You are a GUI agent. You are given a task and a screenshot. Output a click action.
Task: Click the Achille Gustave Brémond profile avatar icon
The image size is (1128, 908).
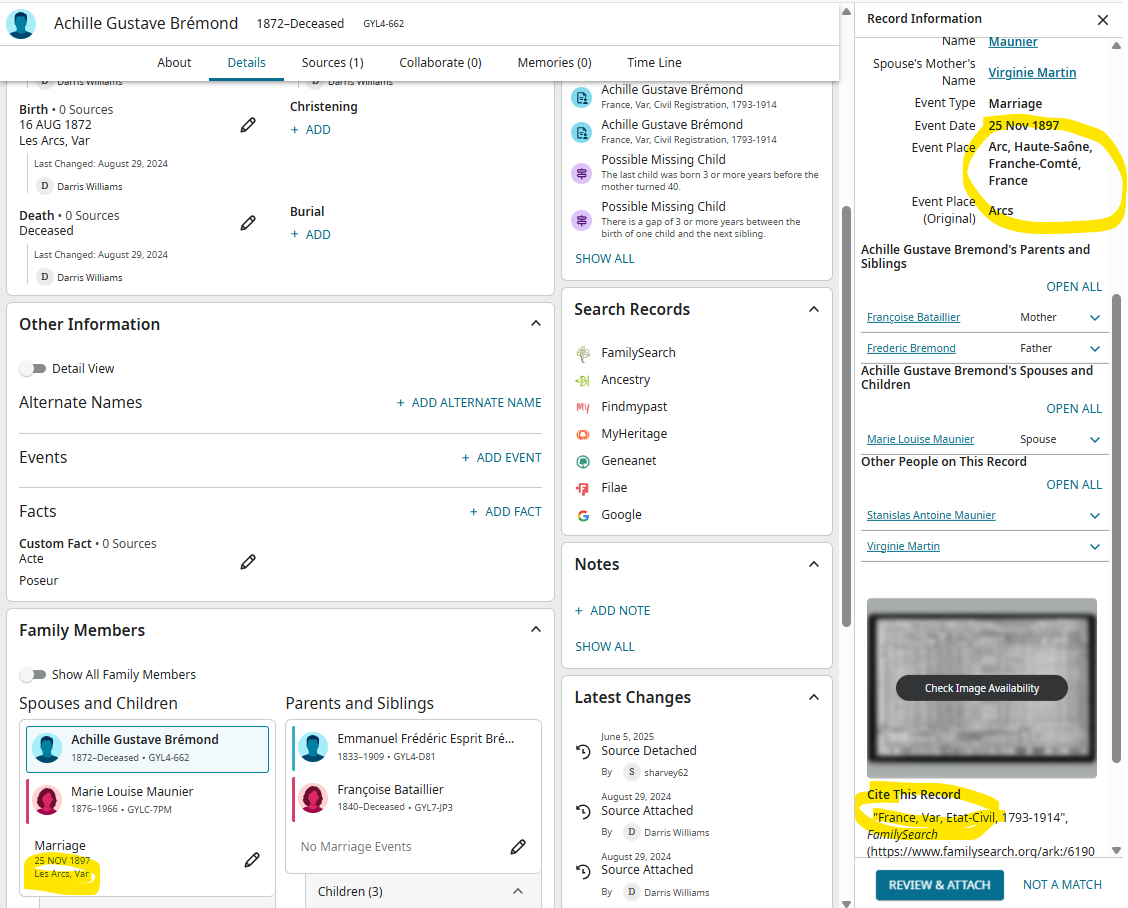click(x=21, y=24)
